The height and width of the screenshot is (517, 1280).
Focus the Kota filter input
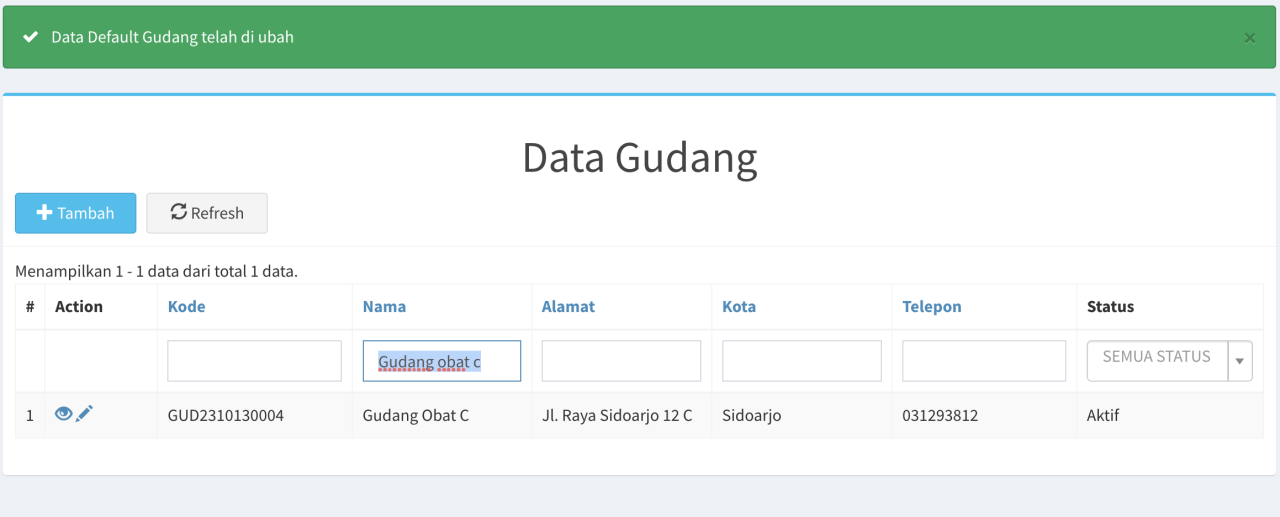pyautogui.click(x=802, y=361)
